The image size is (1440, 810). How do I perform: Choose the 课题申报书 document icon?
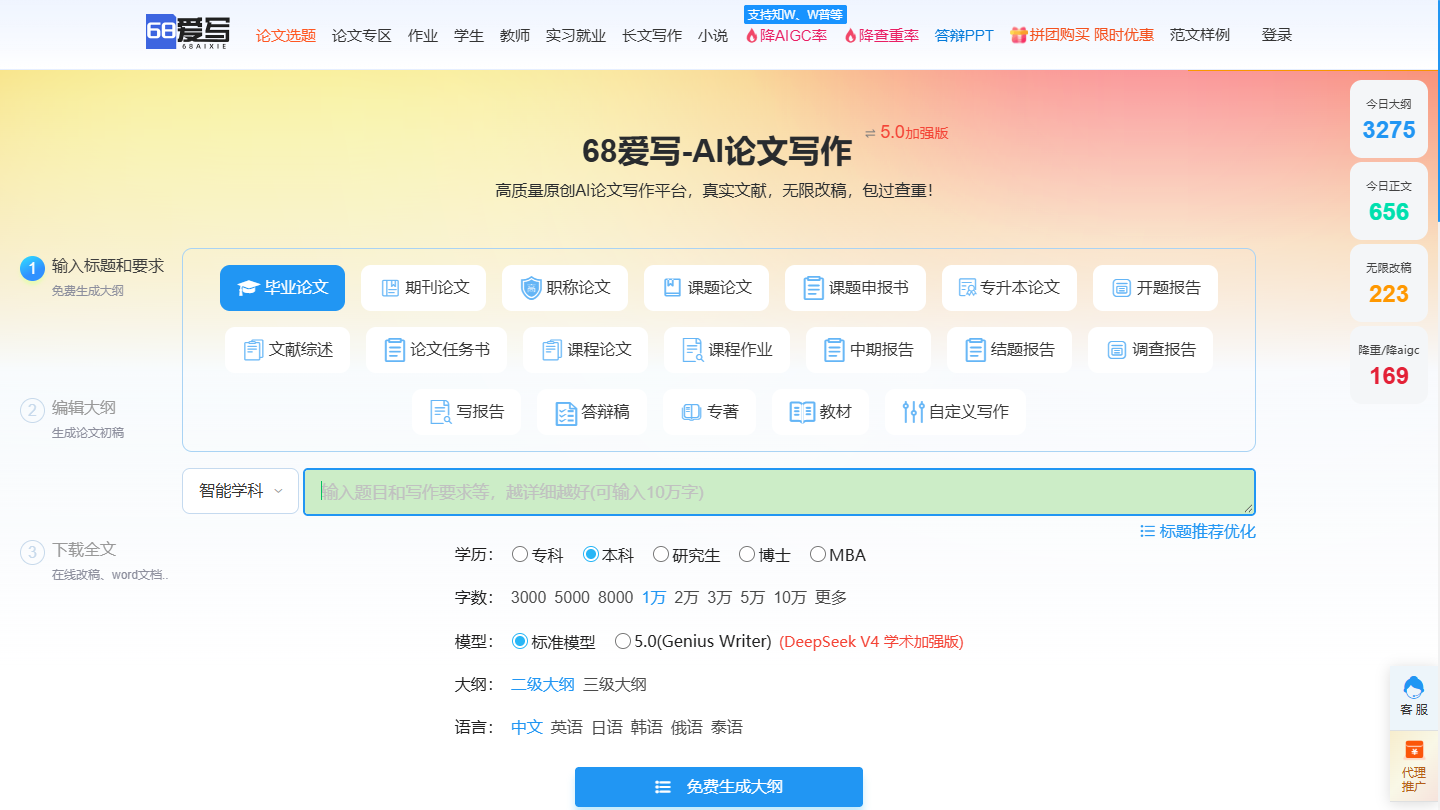tap(814, 288)
